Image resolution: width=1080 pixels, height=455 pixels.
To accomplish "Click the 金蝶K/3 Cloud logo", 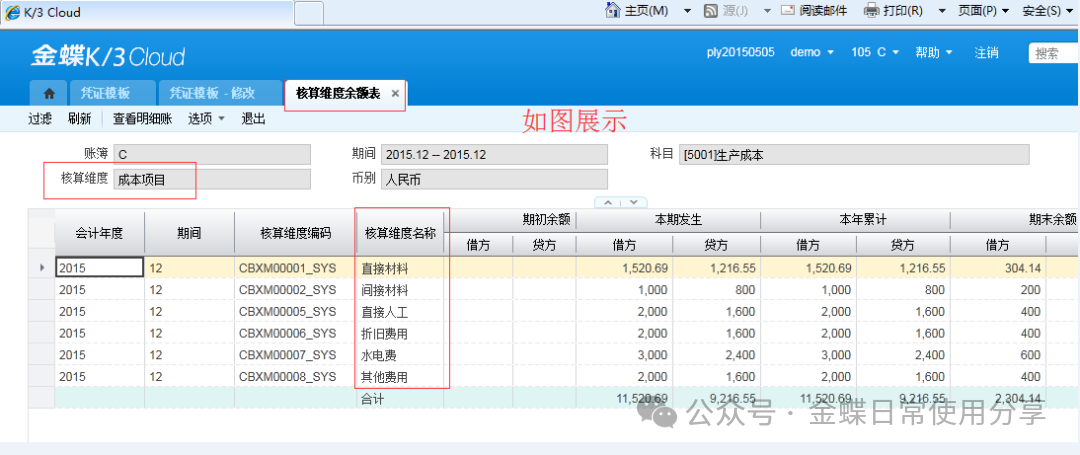I will click(x=108, y=56).
